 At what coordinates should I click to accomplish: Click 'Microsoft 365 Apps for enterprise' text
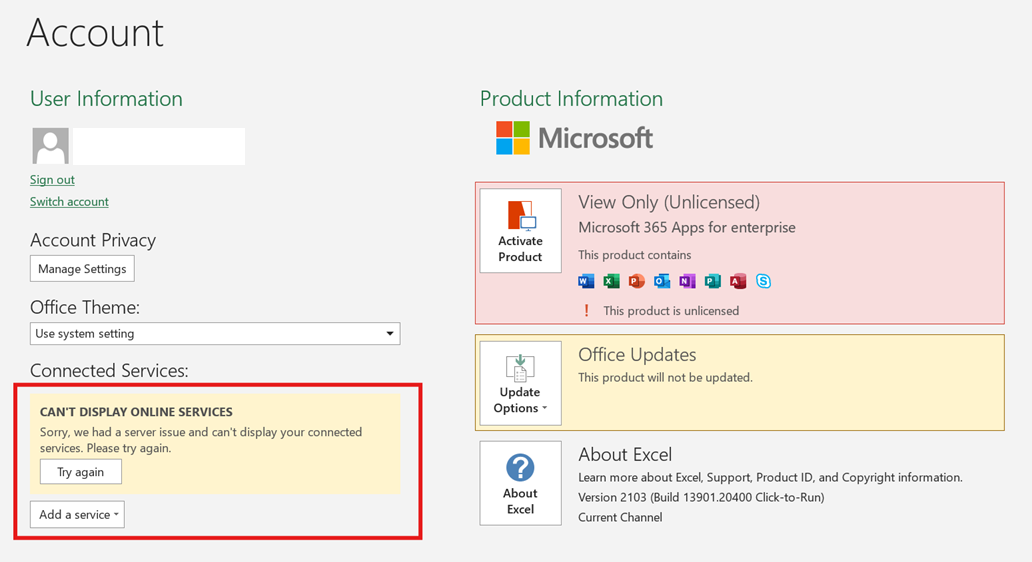pos(686,228)
